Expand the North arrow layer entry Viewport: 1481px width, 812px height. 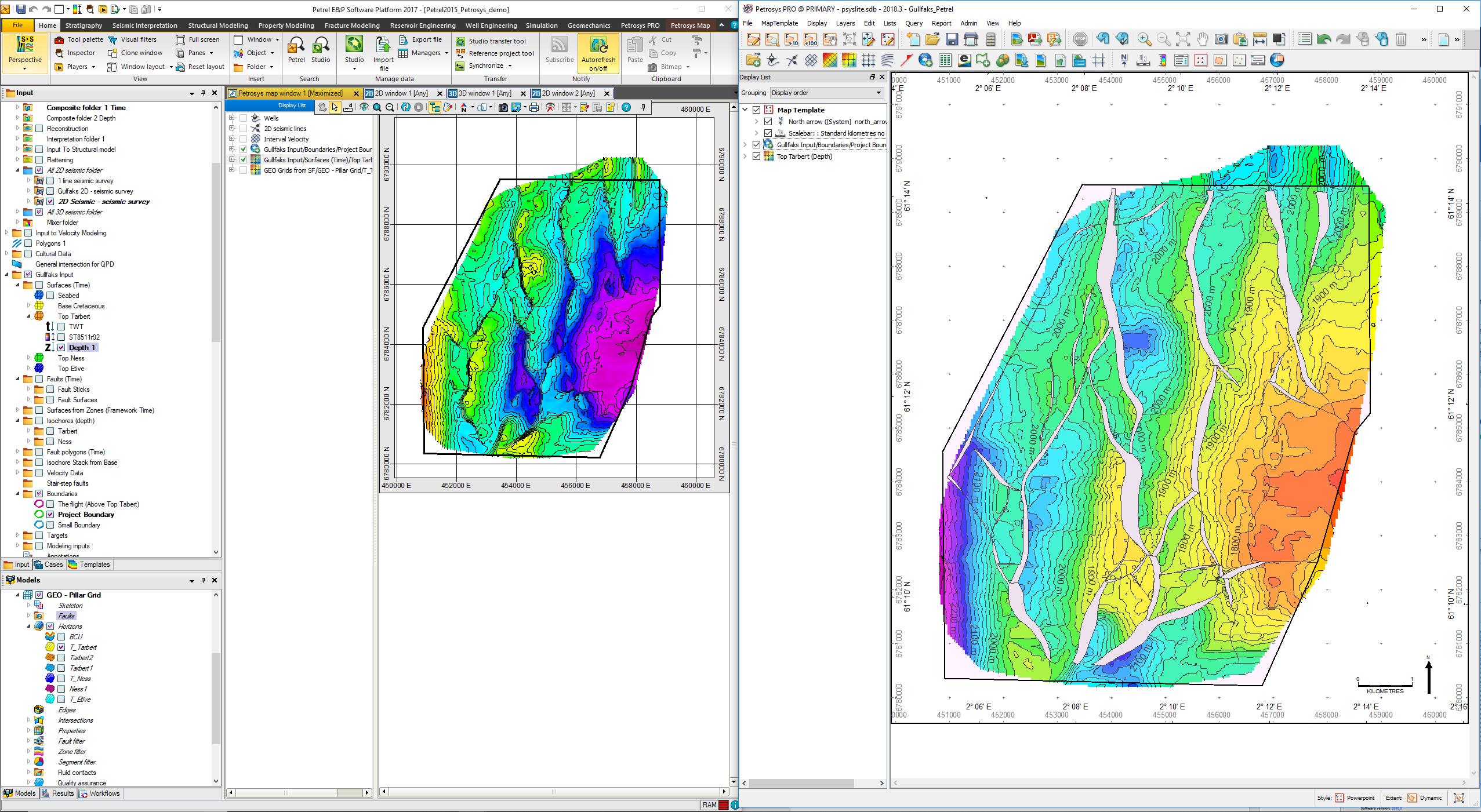pyautogui.click(x=756, y=122)
